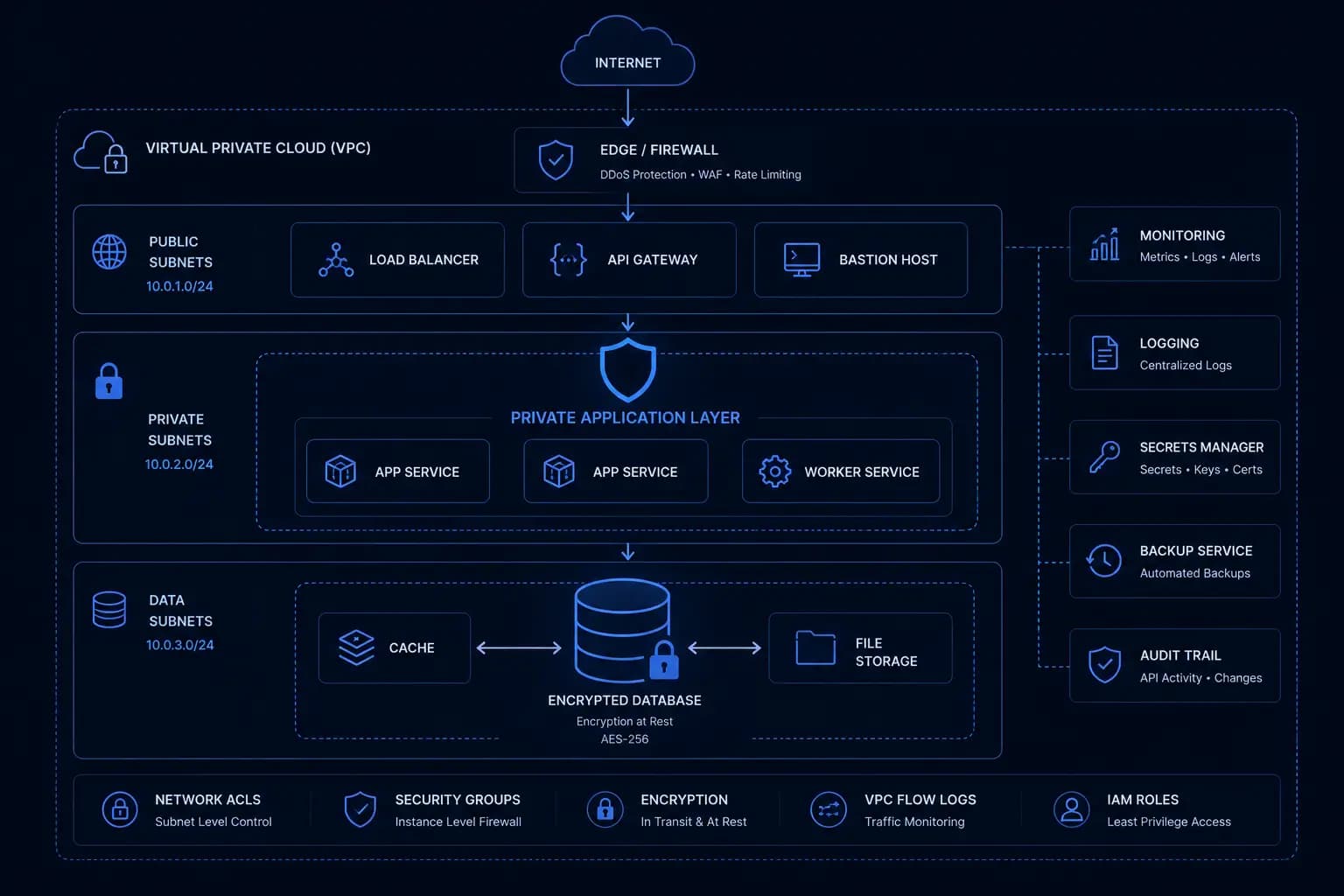The image size is (1344, 896).
Task: Select the API Gateway box
Action: 629,260
